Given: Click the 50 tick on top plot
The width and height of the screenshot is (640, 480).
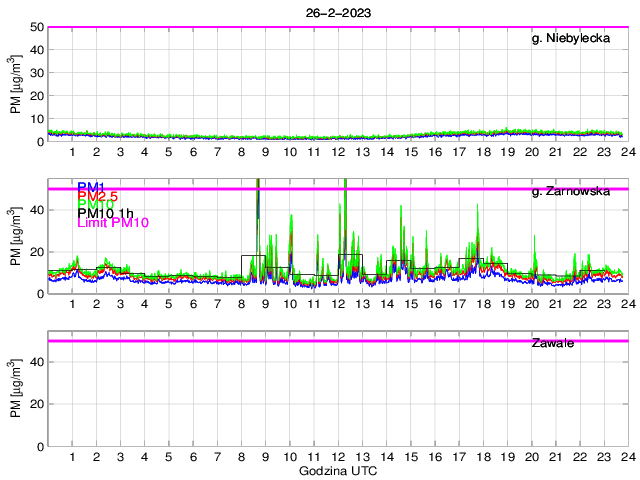Looking at the screenshot, I should click(x=34, y=27).
